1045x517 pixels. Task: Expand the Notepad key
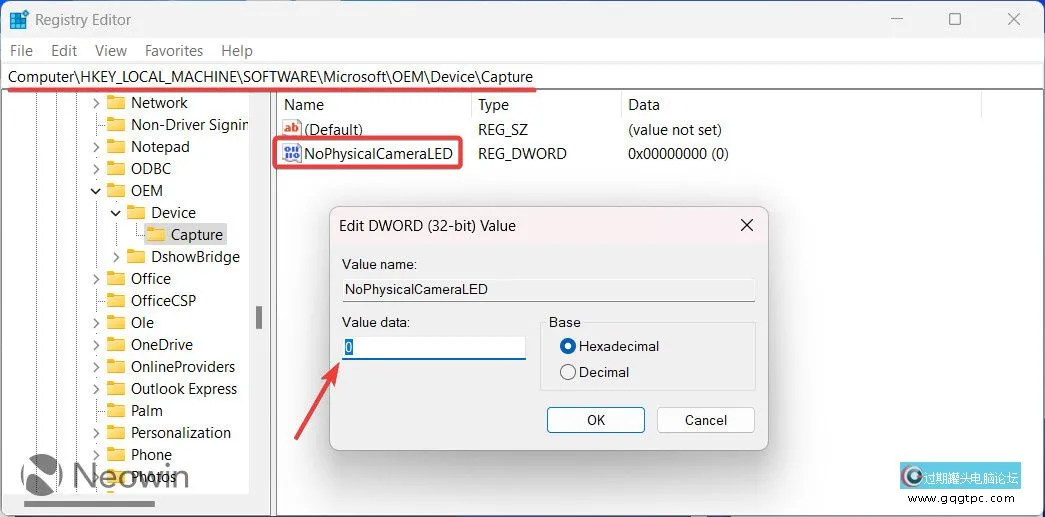[96, 147]
